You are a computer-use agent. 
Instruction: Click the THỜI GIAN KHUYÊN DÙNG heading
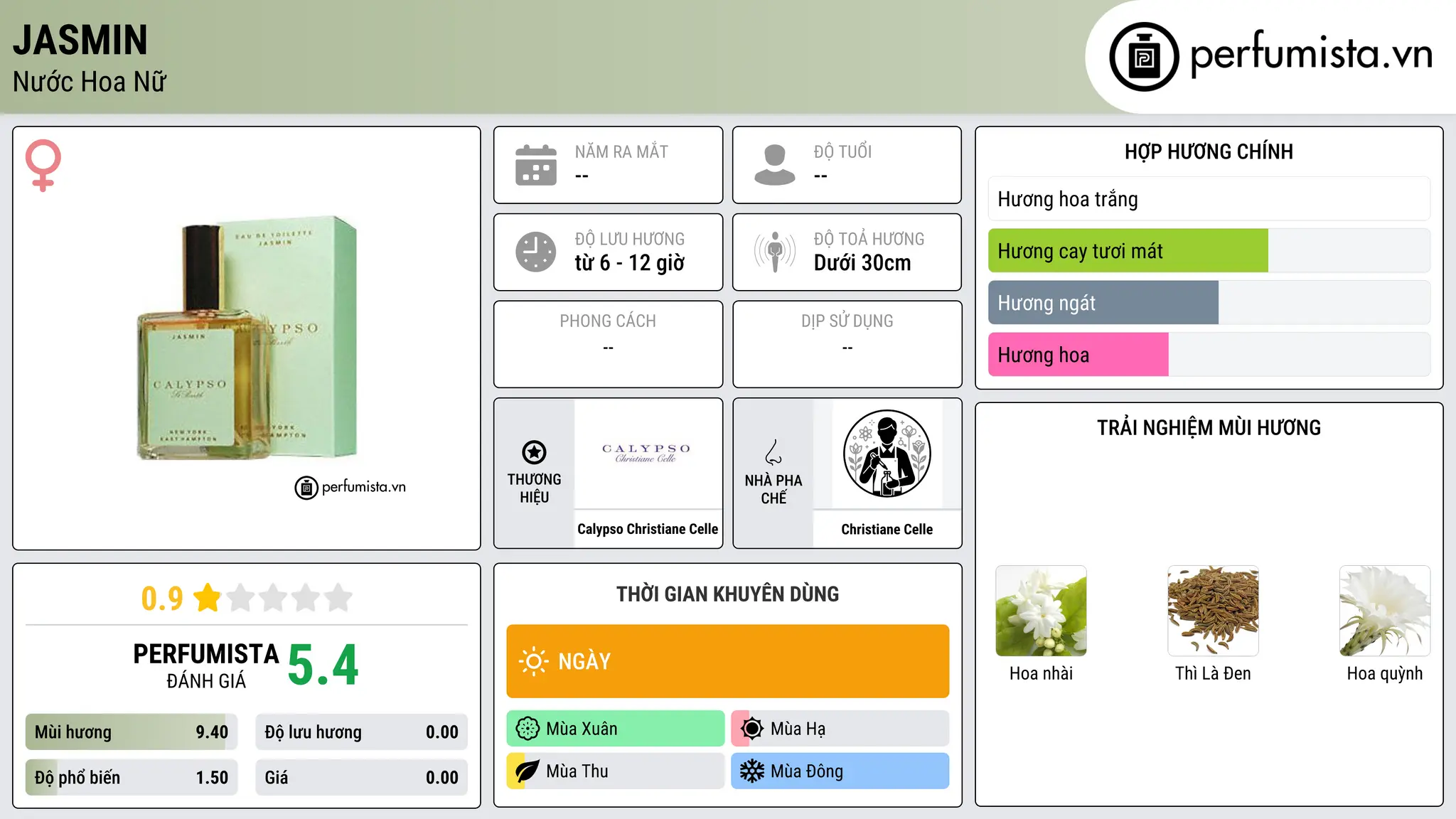(x=728, y=594)
